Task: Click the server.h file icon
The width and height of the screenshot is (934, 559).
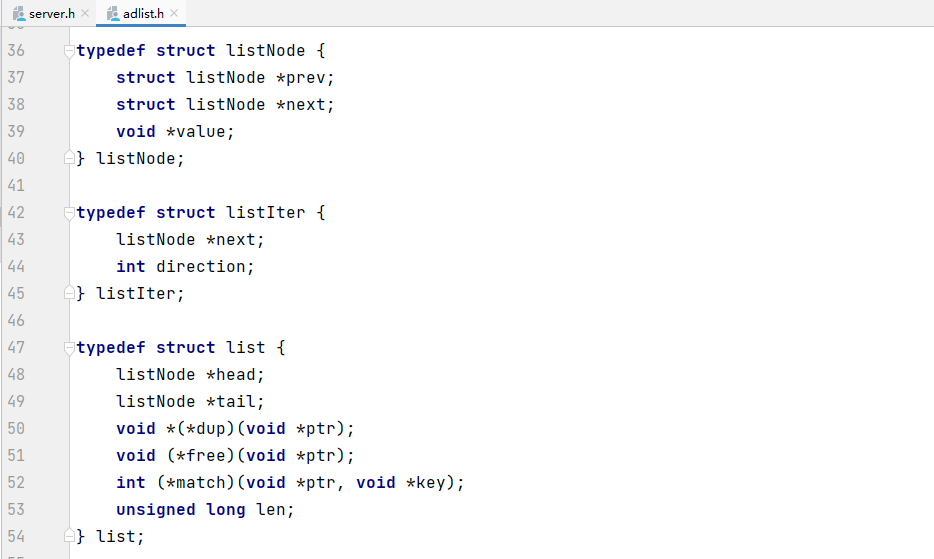Action: pos(18,13)
